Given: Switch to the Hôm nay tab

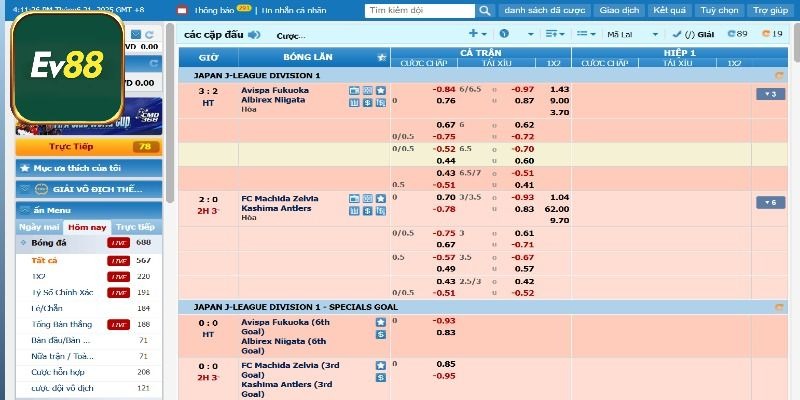Looking at the screenshot, I should point(87,227).
